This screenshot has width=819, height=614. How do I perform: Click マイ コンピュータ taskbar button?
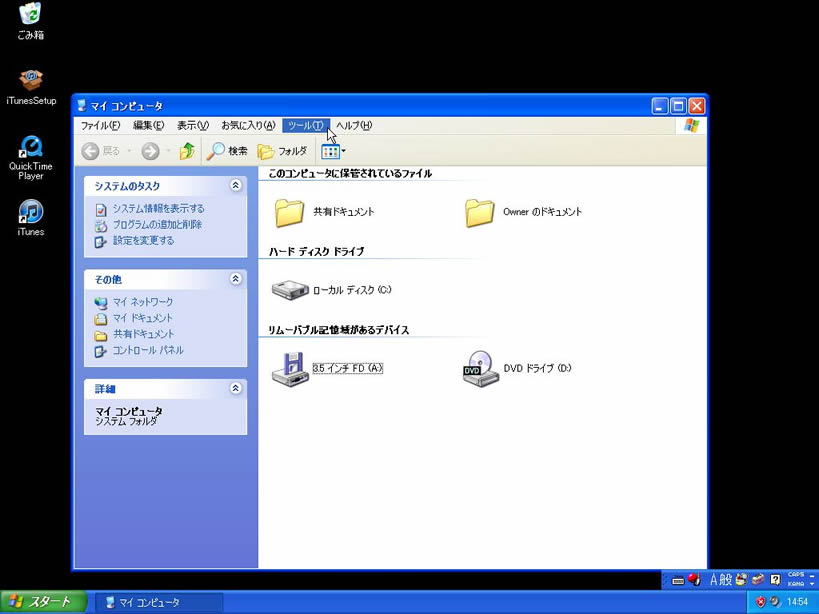click(159, 603)
